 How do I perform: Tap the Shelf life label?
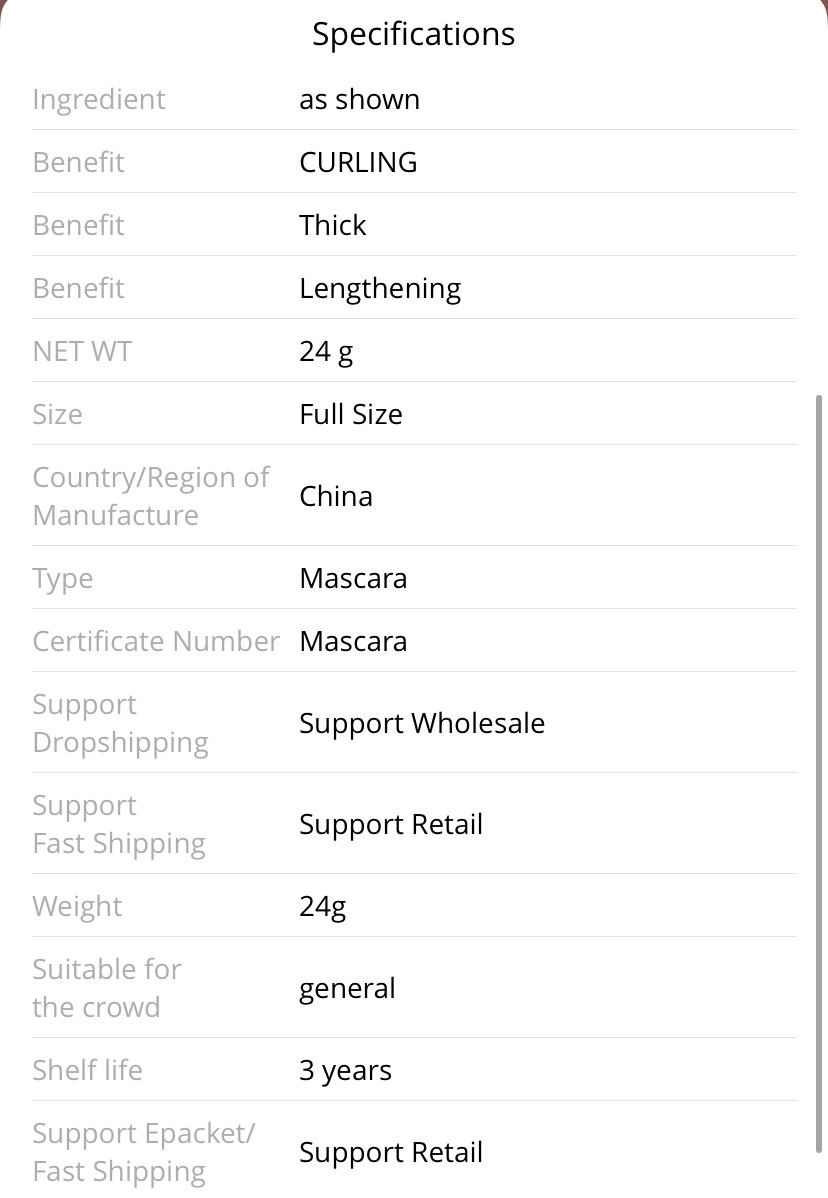click(x=88, y=1070)
